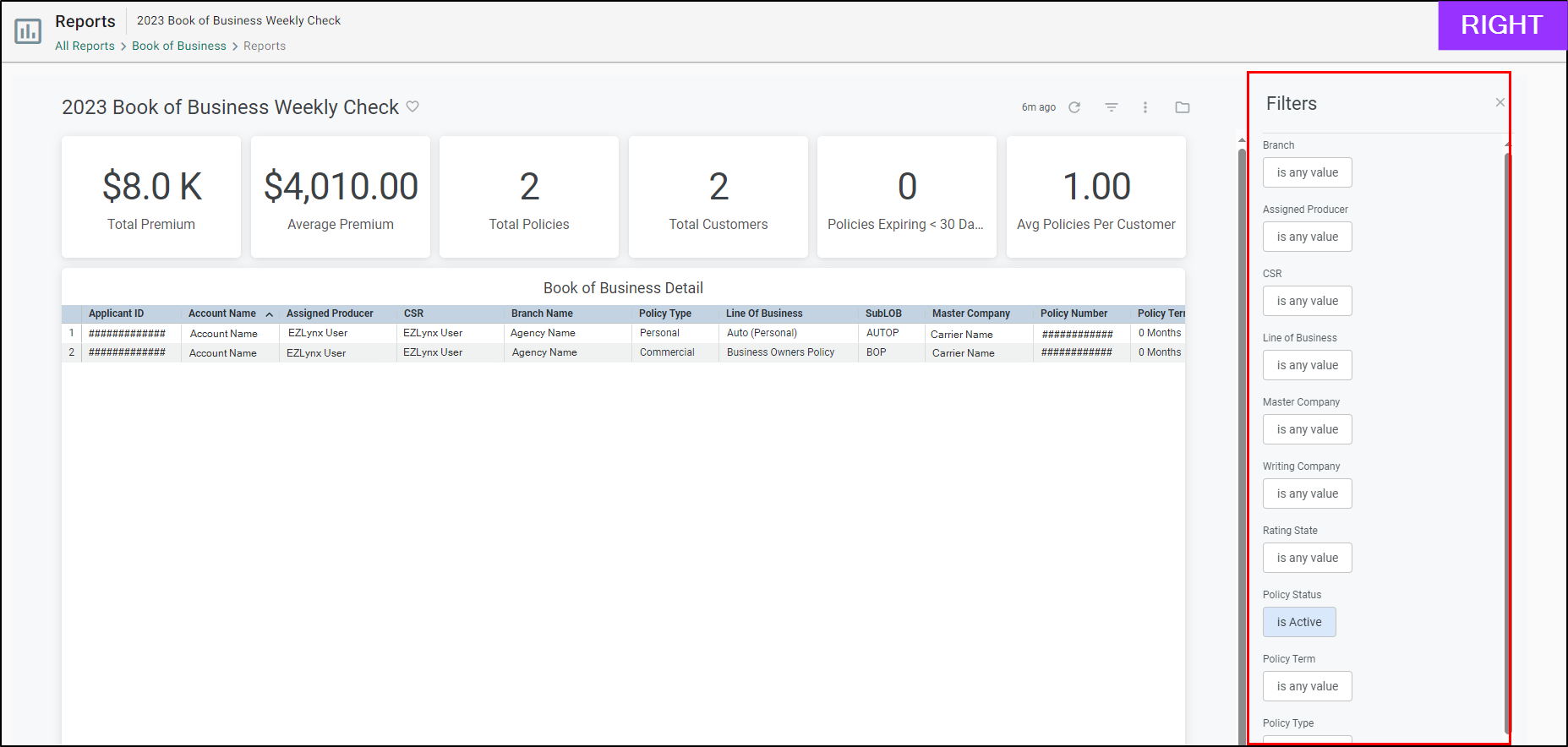Screen dimensions: 1568x747
Task: Click the Reports breadcrumb text
Action: pyautogui.click(x=265, y=46)
